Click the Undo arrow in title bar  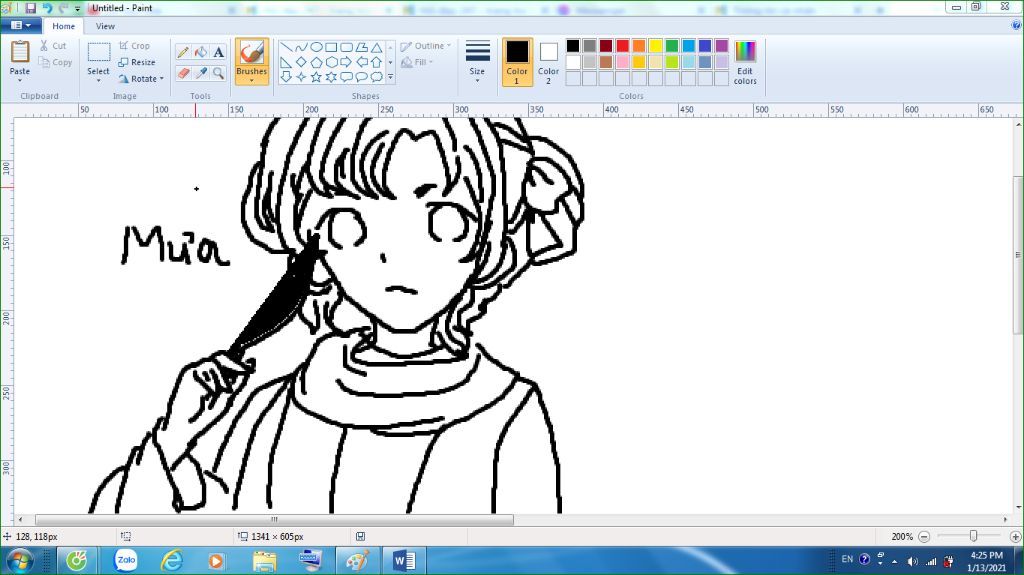tap(47, 8)
